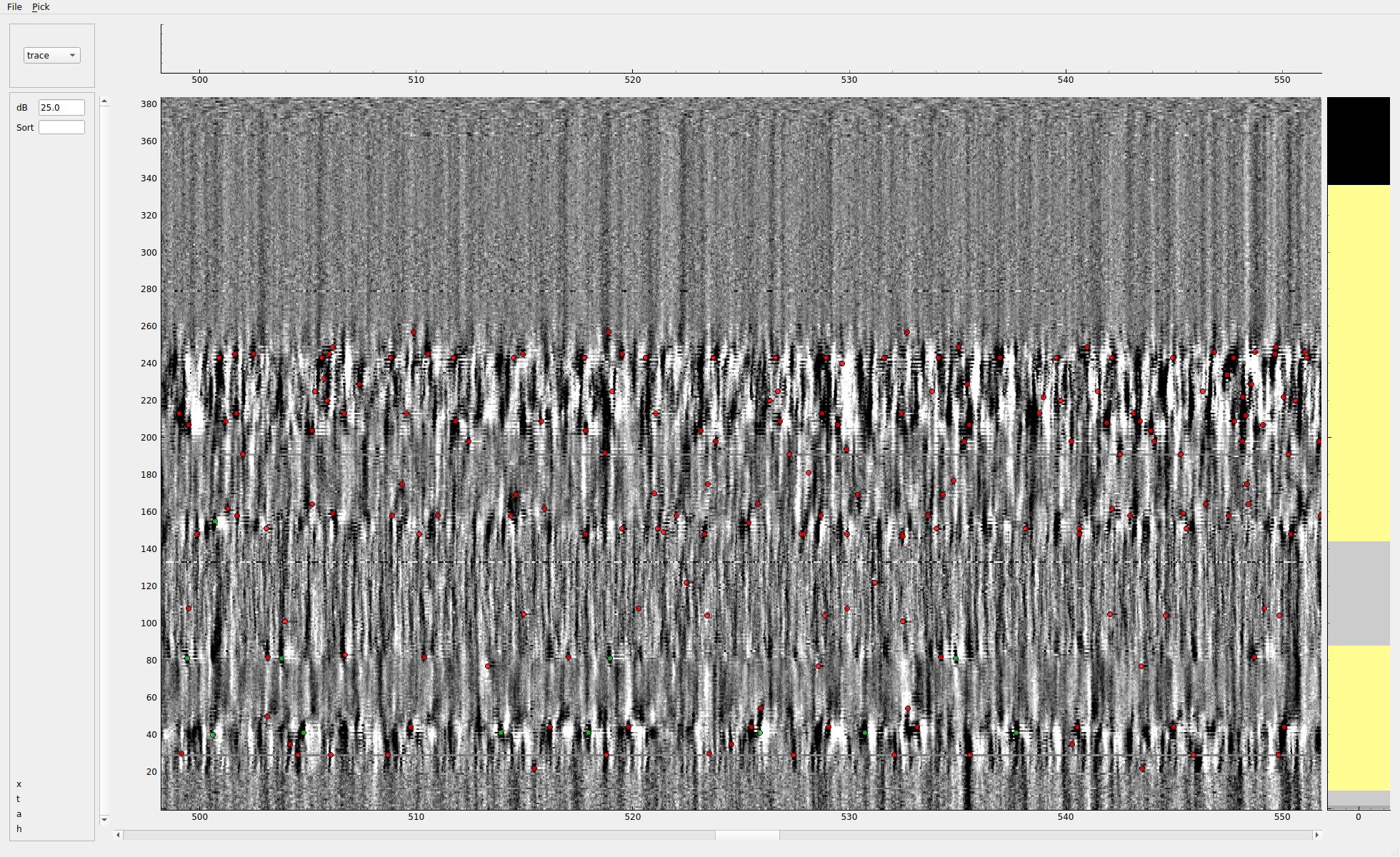Click the dB value input field
The height and width of the screenshot is (857, 1400).
(x=61, y=107)
